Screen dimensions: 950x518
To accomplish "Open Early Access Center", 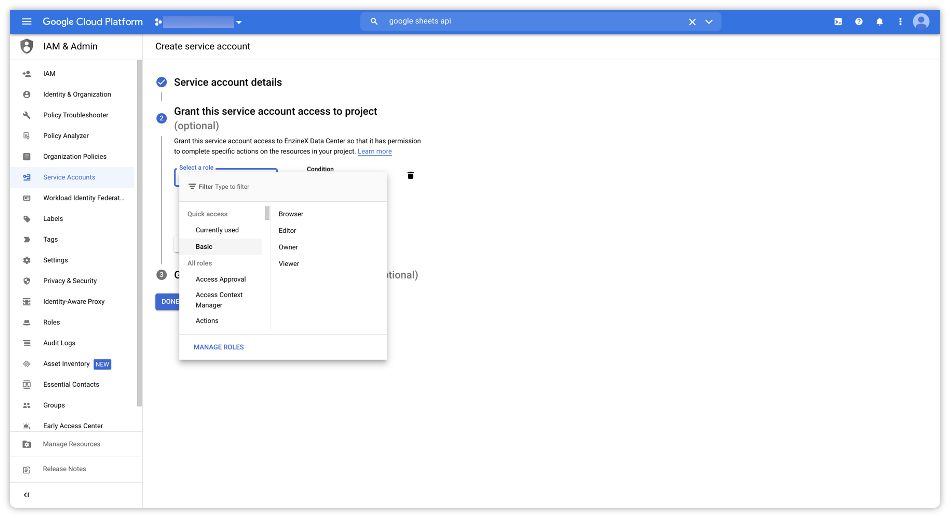I will 73,425.
